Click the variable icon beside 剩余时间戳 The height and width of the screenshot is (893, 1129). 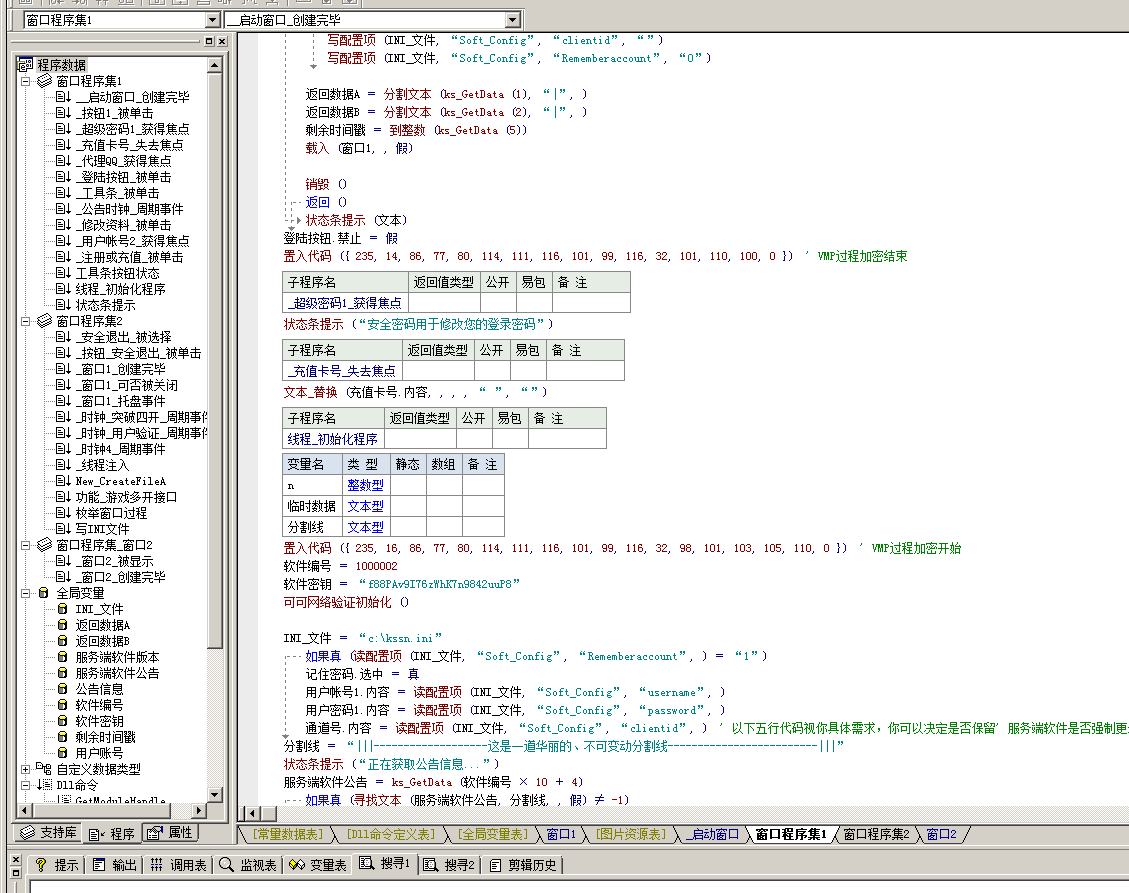63,737
